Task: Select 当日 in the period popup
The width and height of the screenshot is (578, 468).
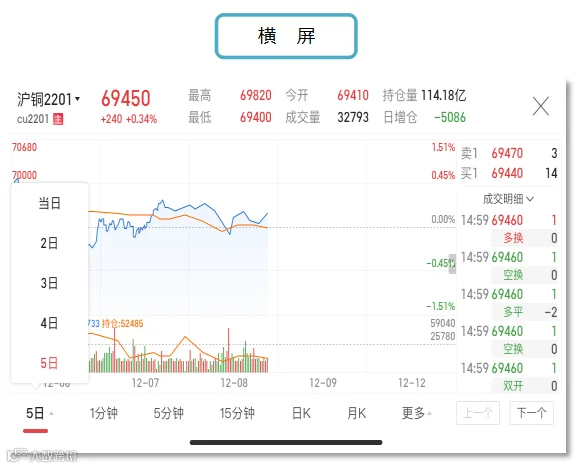Action: point(49,203)
